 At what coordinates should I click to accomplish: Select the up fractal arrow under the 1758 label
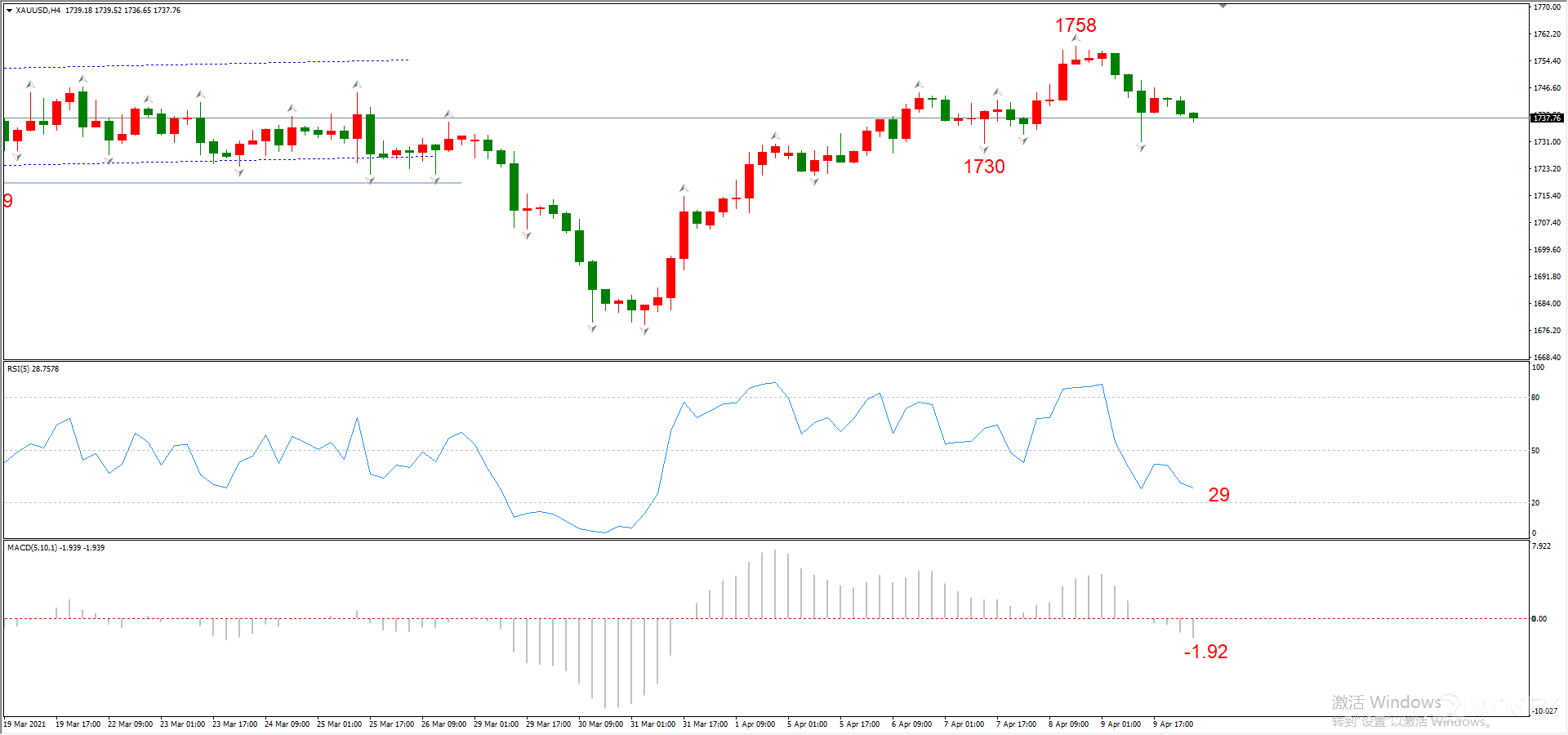tap(1076, 38)
